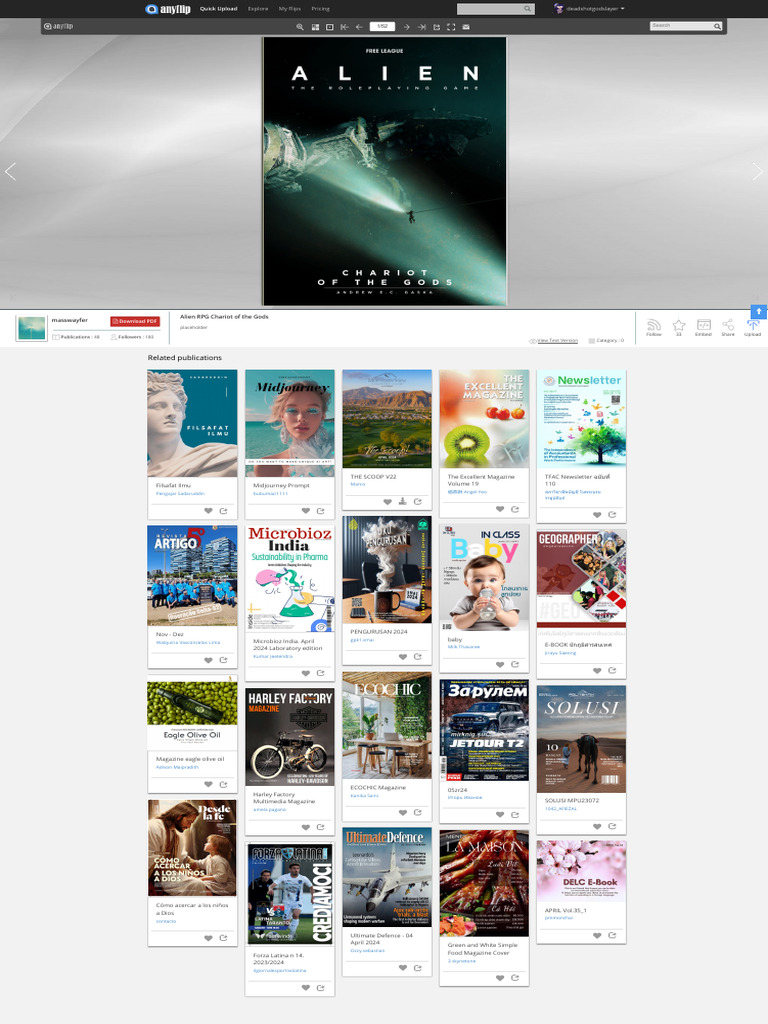Jump to last page with the toolbar icon

[x=421, y=27]
